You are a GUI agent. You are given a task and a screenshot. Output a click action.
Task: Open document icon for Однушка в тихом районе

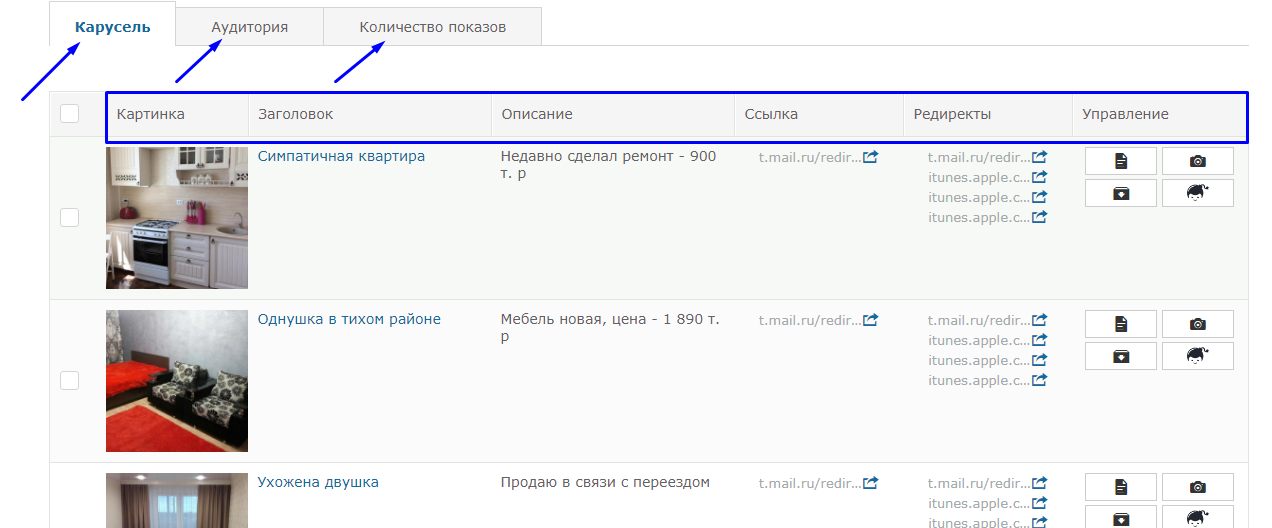1120,324
